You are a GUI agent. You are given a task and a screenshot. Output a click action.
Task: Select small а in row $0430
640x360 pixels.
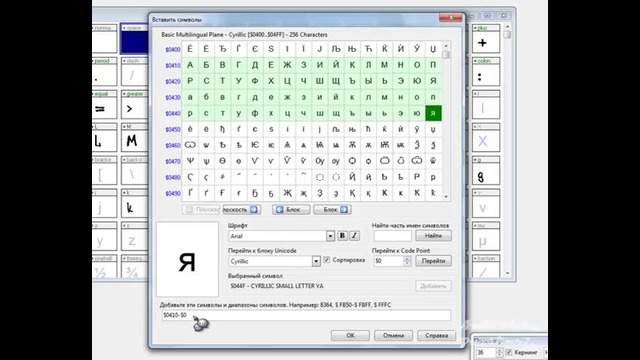190,97
